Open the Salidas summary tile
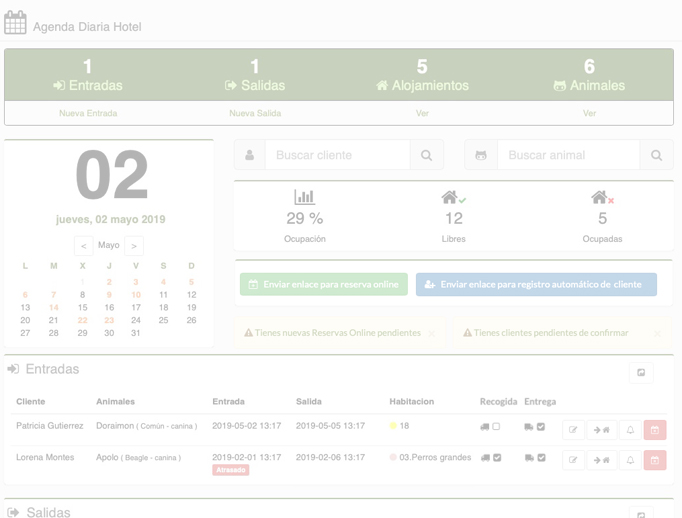 tap(255, 75)
